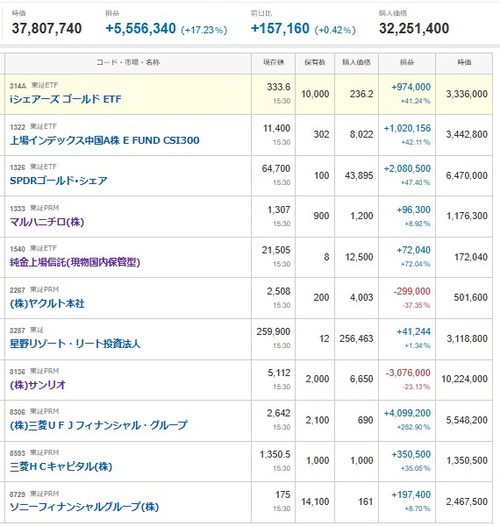The height and width of the screenshot is (526, 500).
Task: Click profit value +1,020,156
Action: pyautogui.click(x=407, y=128)
